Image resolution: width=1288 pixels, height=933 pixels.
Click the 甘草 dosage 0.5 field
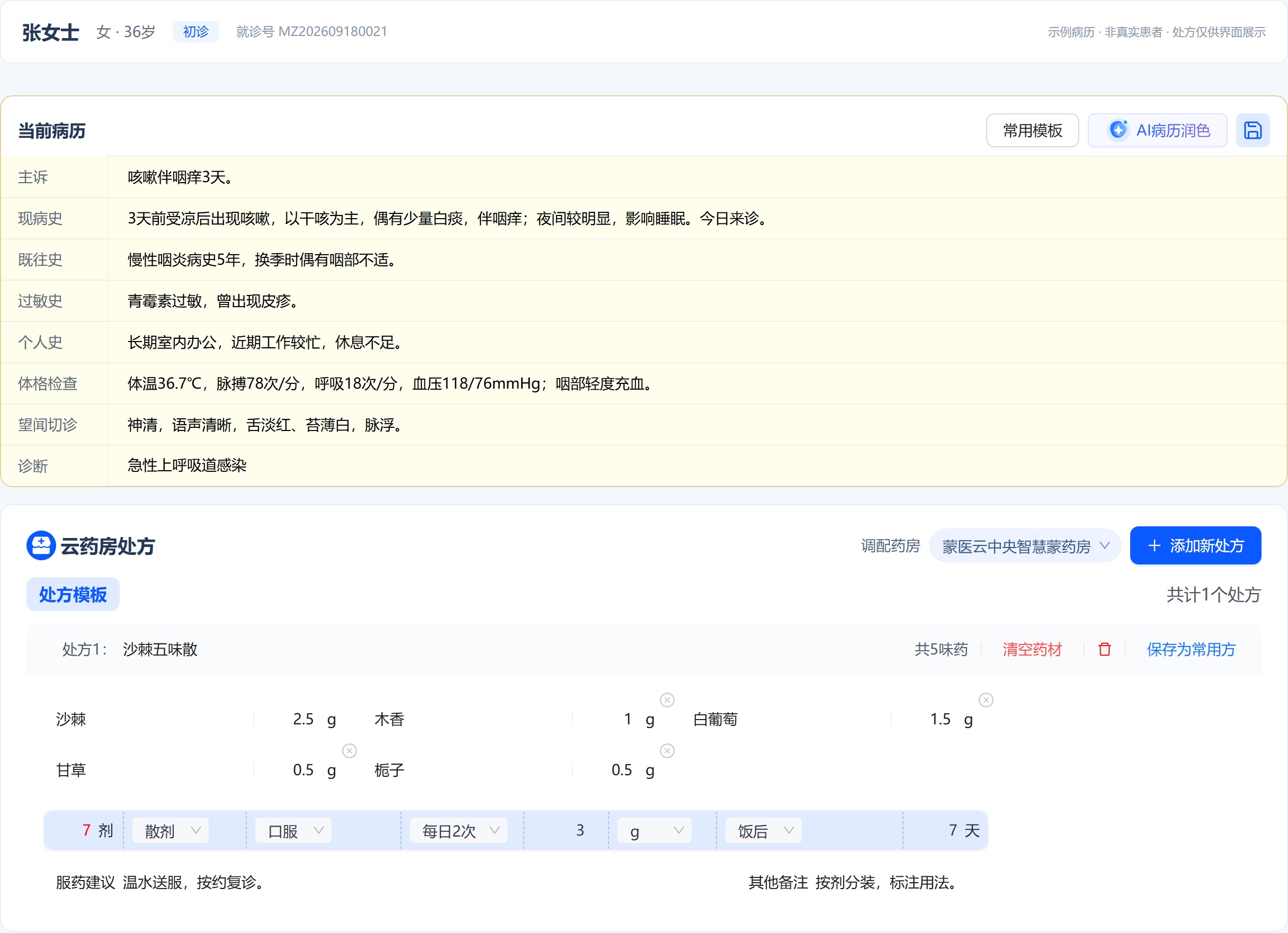click(x=303, y=770)
